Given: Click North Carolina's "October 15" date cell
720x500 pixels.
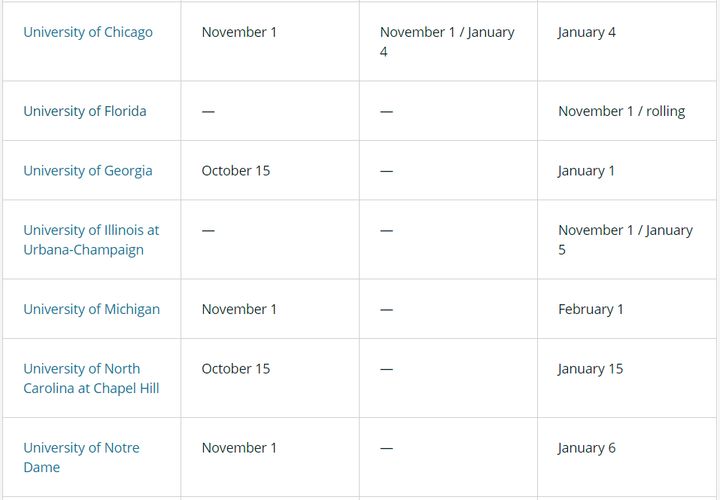Looking at the screenshot, I should pyautogui.click(x=236, y=368).
